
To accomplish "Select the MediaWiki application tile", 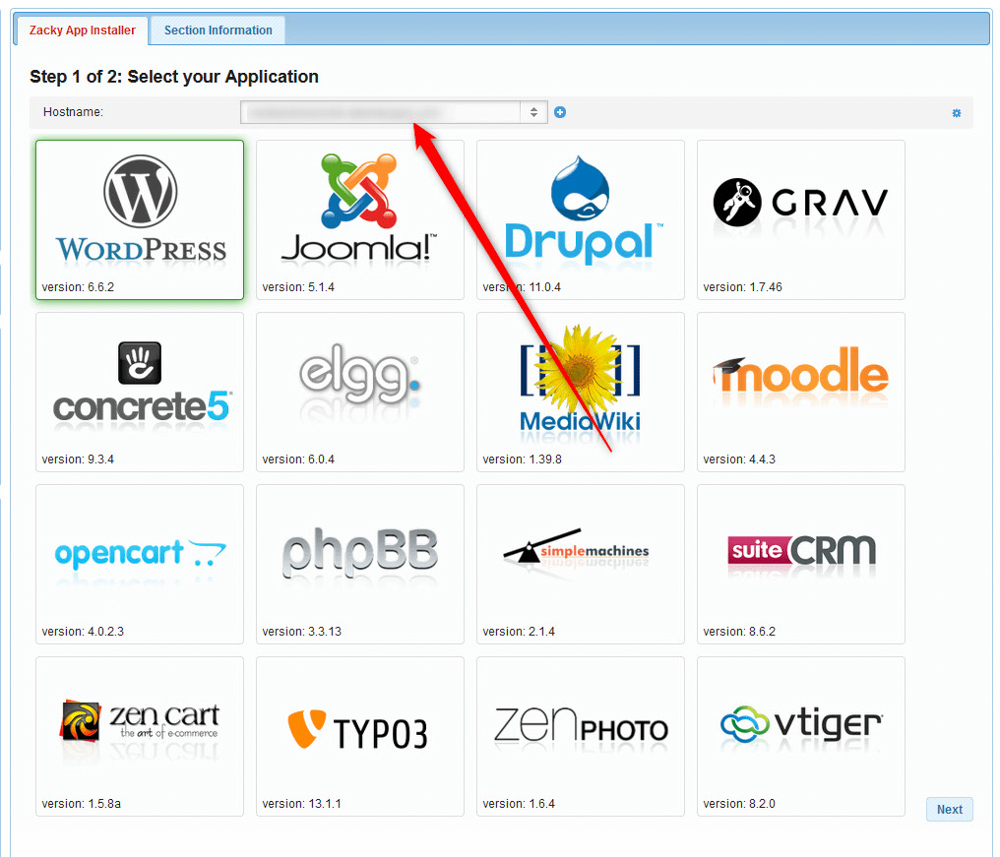I will point(579,392).
